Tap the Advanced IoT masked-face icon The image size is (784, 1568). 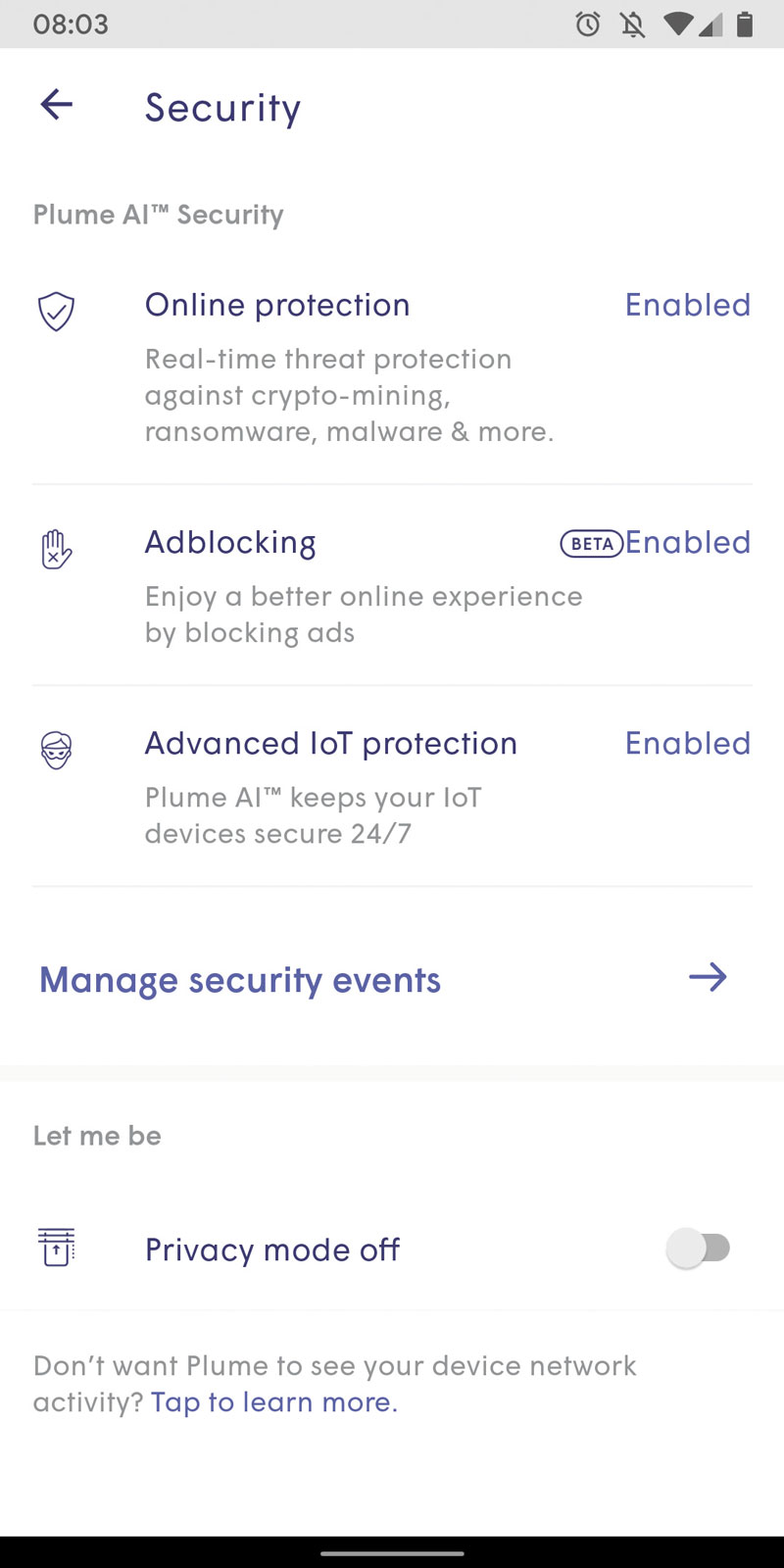(56, 750)
